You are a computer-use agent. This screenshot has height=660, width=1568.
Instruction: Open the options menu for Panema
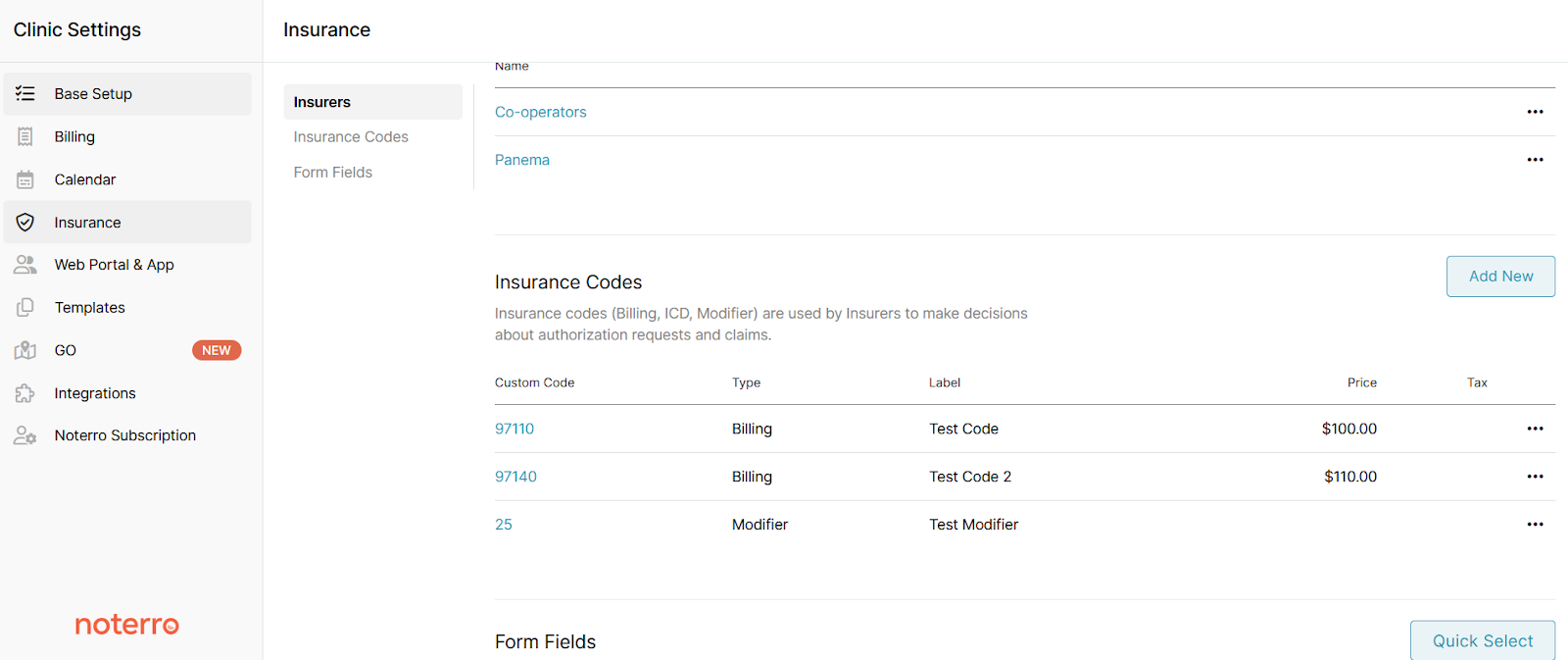pos(1535,160)
